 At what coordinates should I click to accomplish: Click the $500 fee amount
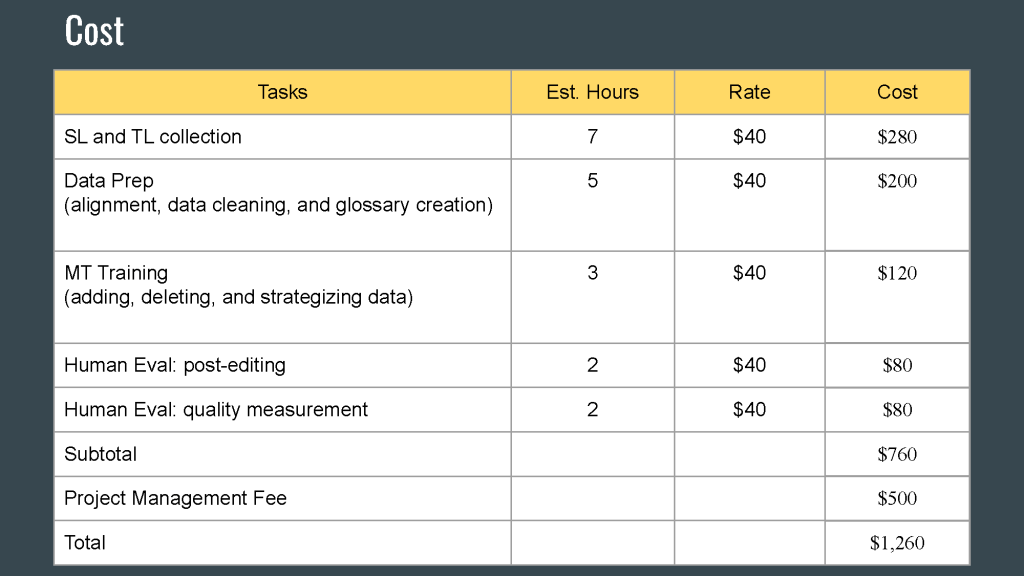897,499
